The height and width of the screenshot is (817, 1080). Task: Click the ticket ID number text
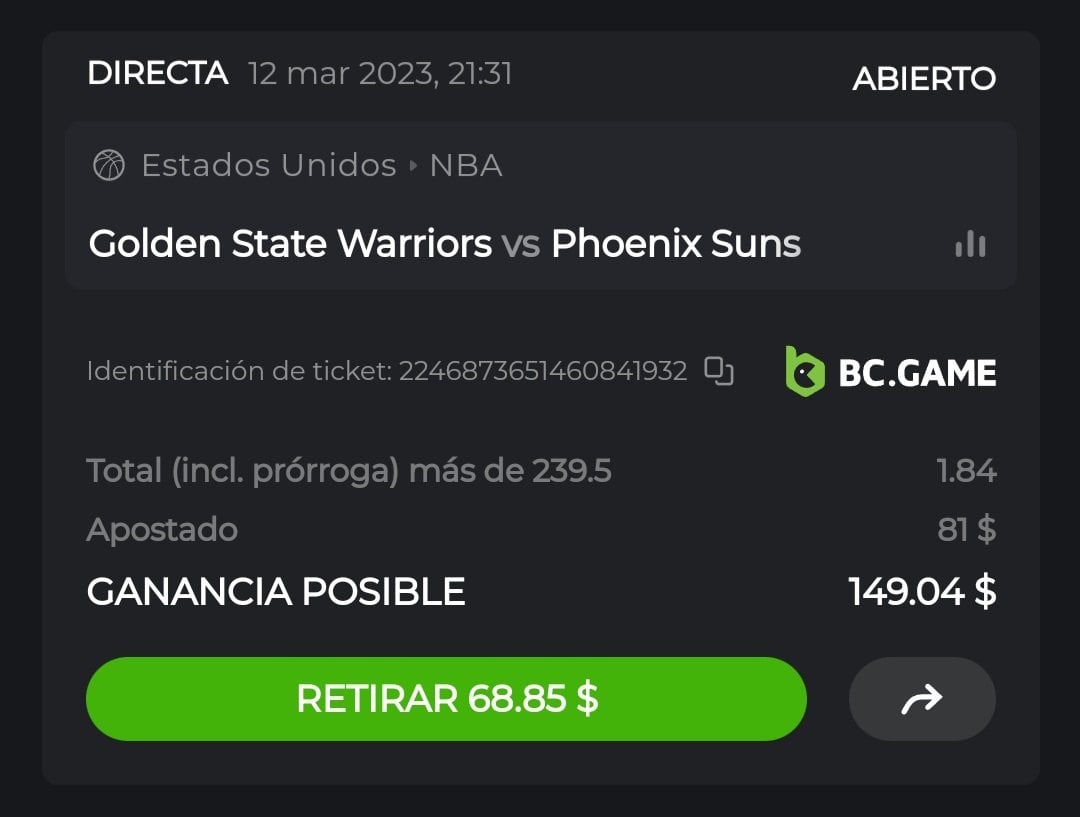pyautogui.click(x=543, y=372)
